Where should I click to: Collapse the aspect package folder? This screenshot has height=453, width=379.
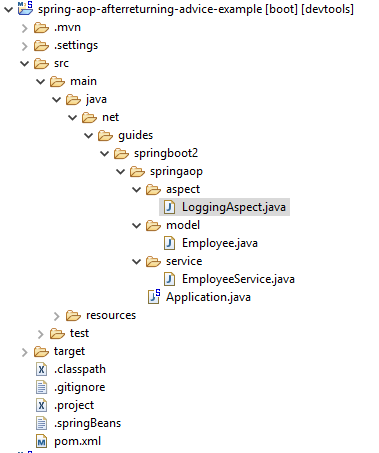pos(136,189)
